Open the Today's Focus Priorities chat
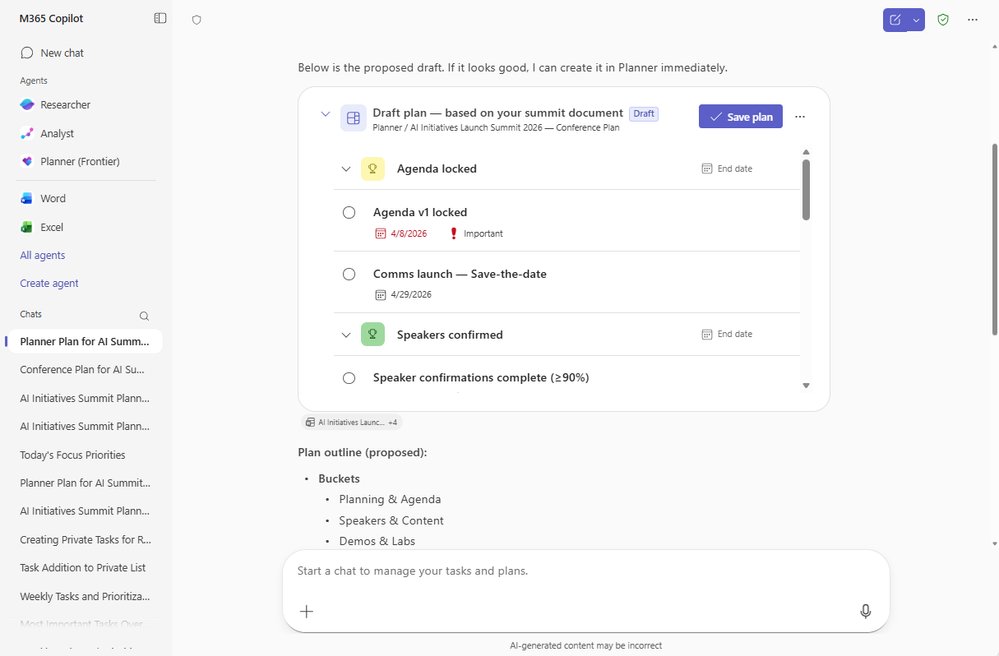 (72, 454)
